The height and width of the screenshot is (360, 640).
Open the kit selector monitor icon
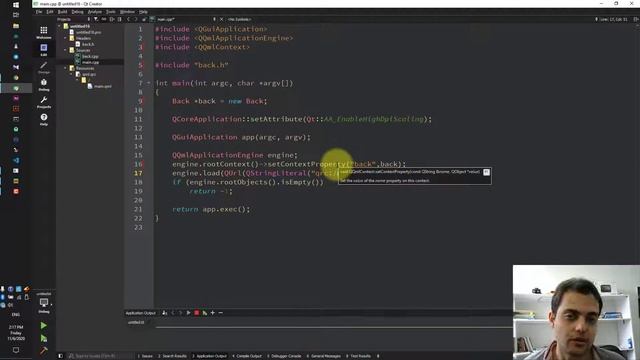44,302
